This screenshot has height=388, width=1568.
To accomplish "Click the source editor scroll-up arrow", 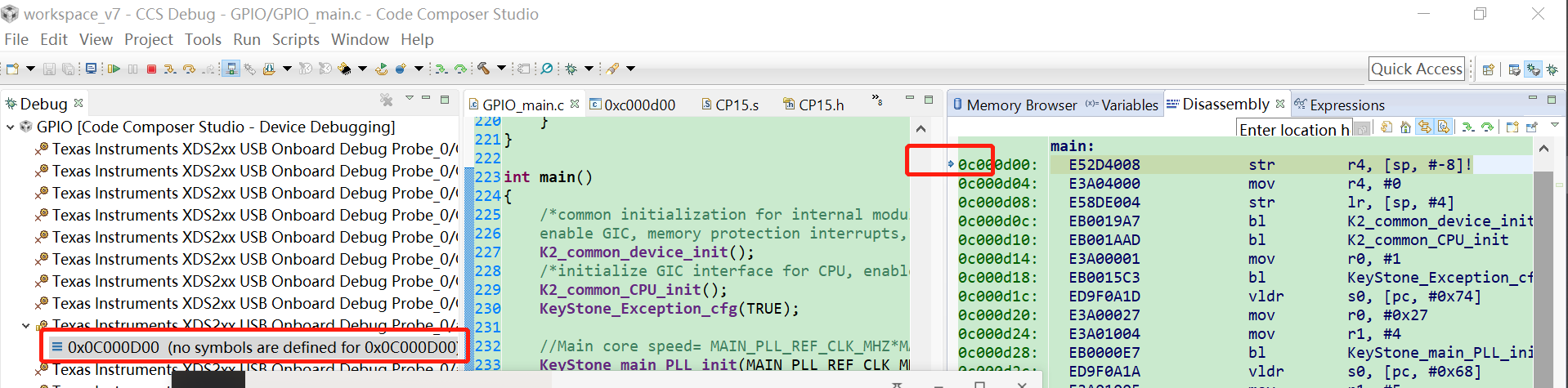I will coord(921,128).
